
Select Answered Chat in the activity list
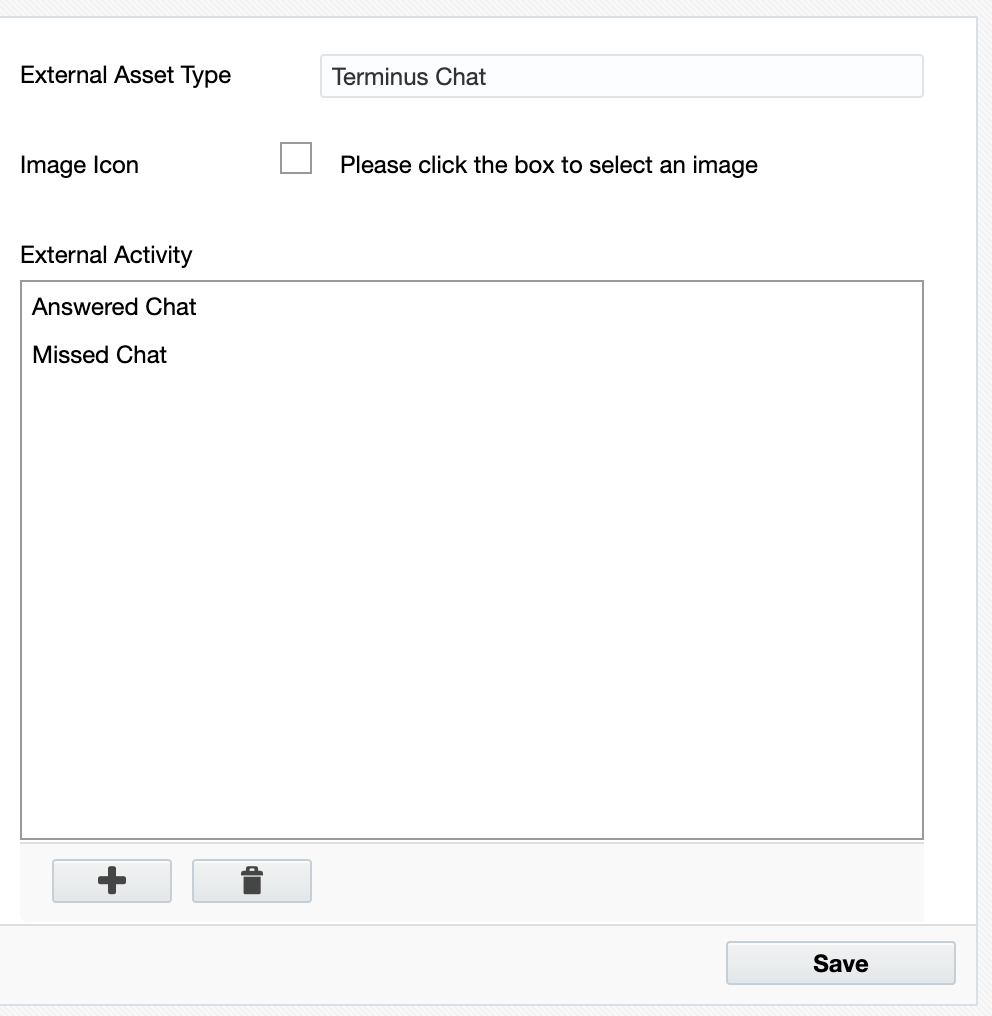click(x=472, y=307)
